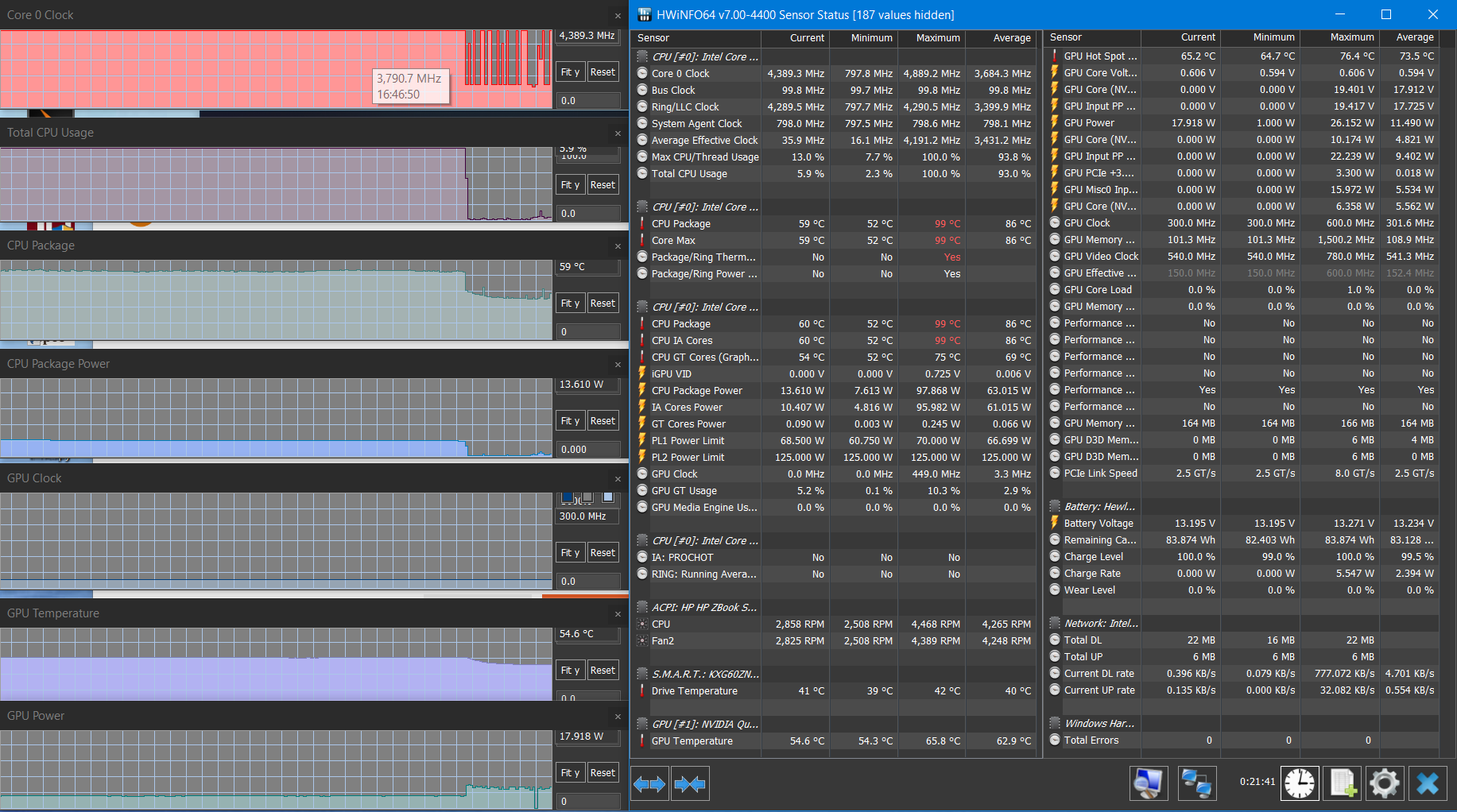This screenshot has height=812, width=1457.
Task: Click the HWiNFO64 title bar app icon
Action: pyautogui.click(x=645, y=14)
